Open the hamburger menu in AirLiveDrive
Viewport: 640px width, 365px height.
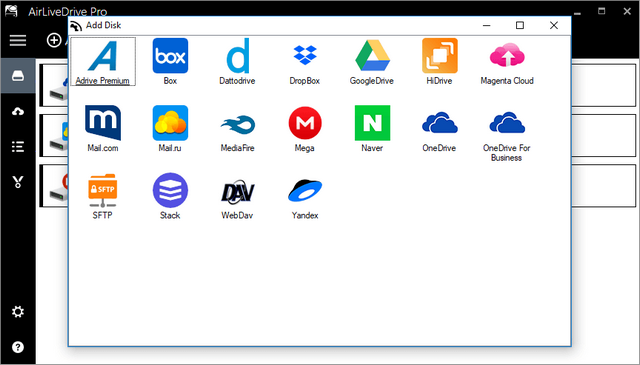[18, 40]
